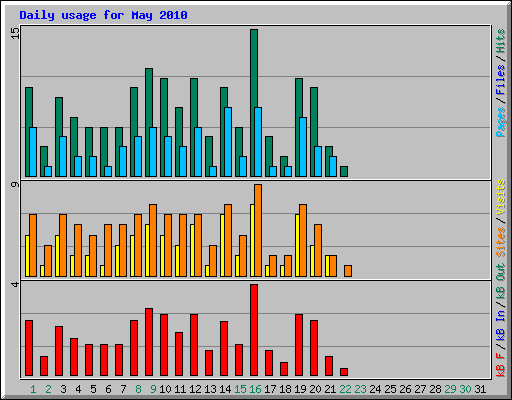Viewport: 512px width, 400px height.
Task: Click the red kB bar for day 9
Action: tap(149, 342)
